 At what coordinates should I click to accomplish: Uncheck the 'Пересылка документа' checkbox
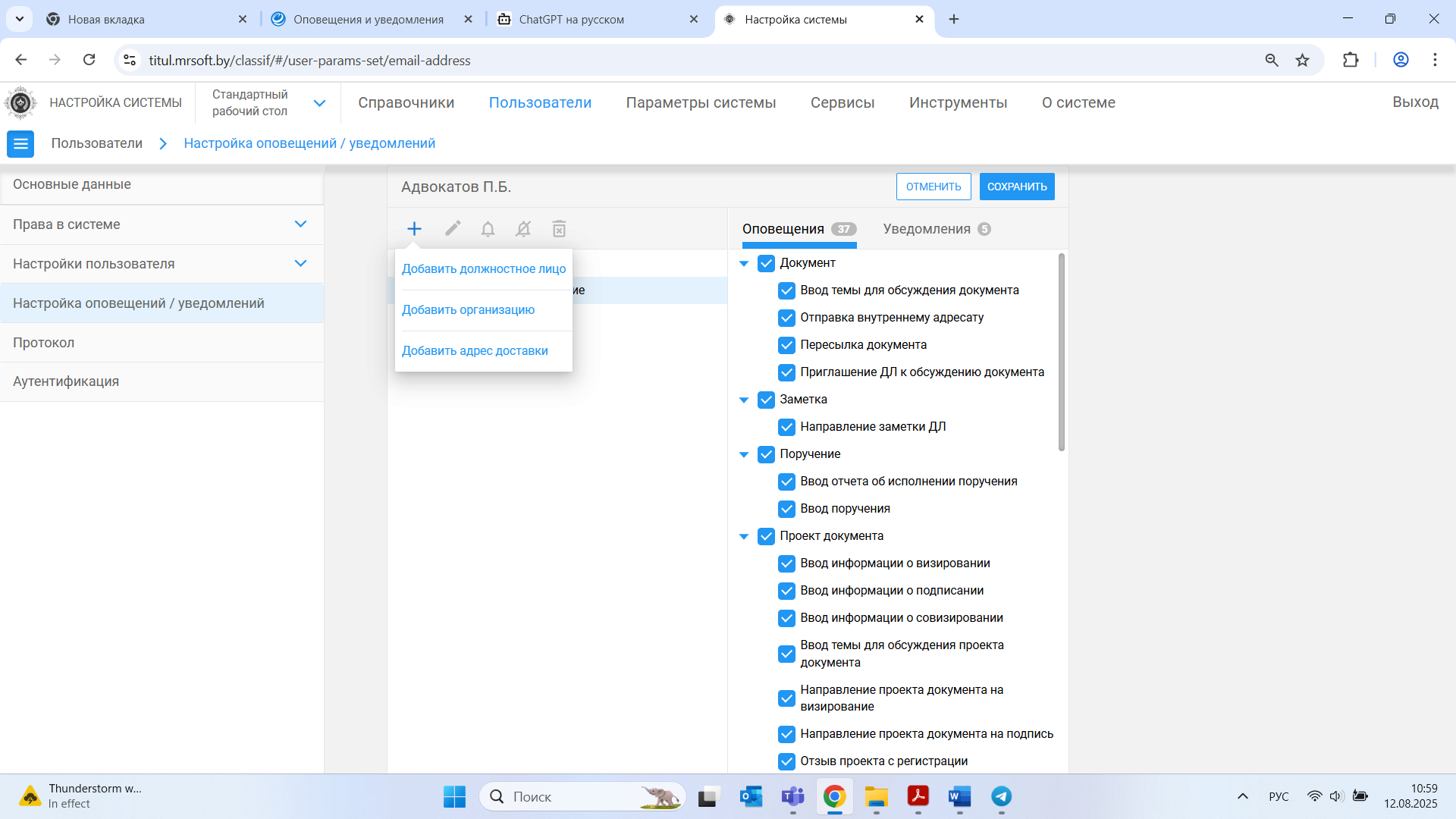[x=786, y=345]
